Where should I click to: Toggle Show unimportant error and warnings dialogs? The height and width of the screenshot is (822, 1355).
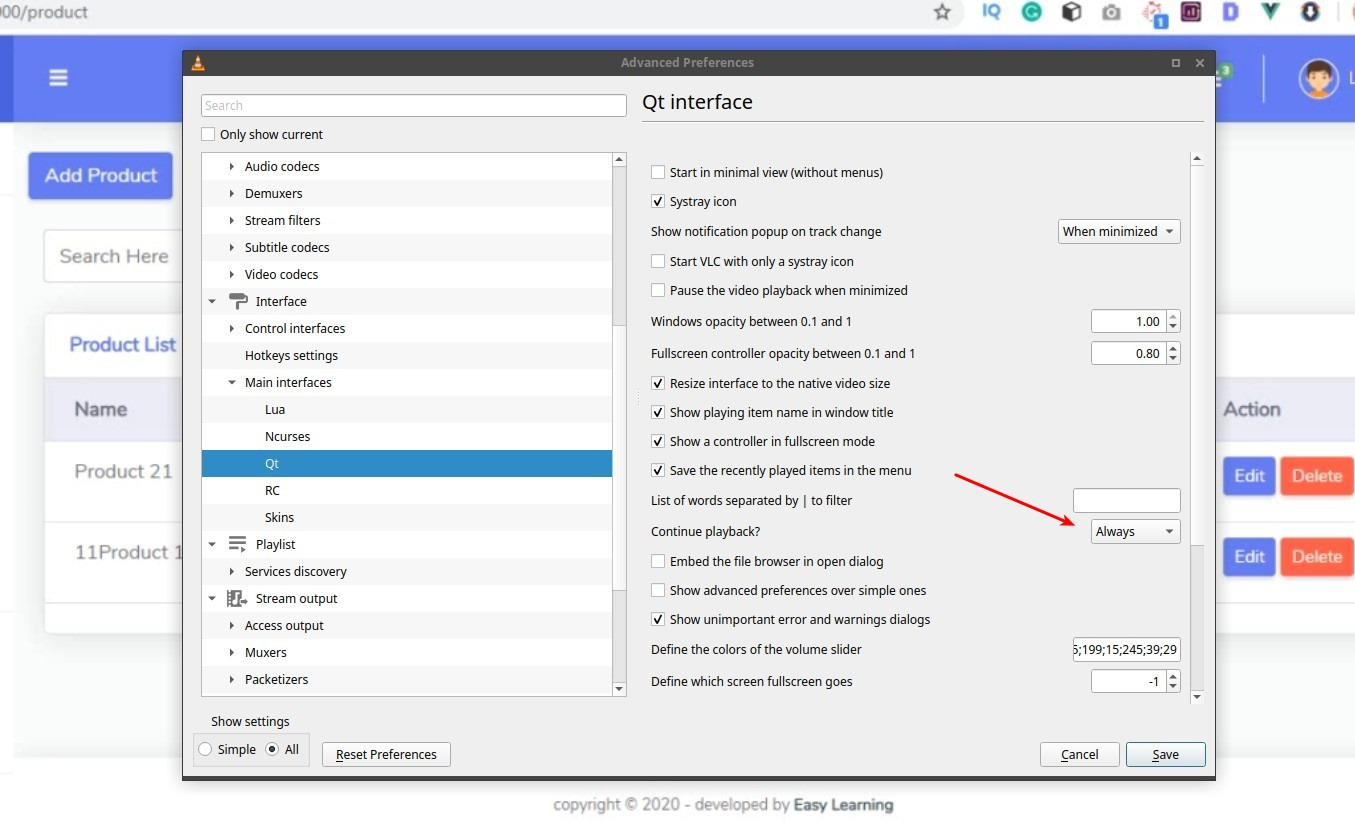[x=658, y=619]
